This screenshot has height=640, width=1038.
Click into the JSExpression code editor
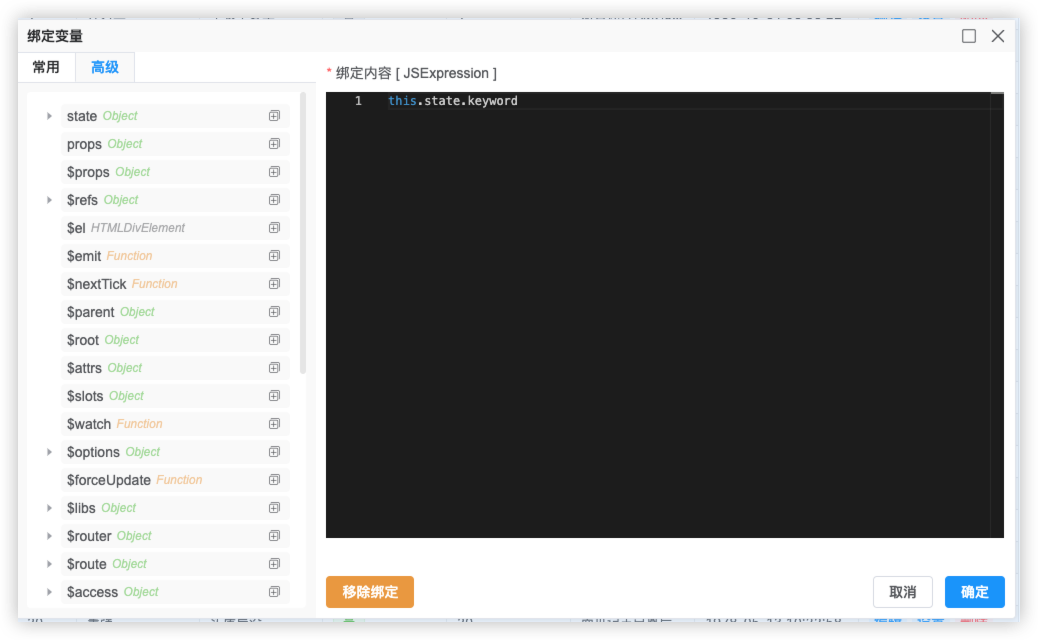tap(665, 315)
